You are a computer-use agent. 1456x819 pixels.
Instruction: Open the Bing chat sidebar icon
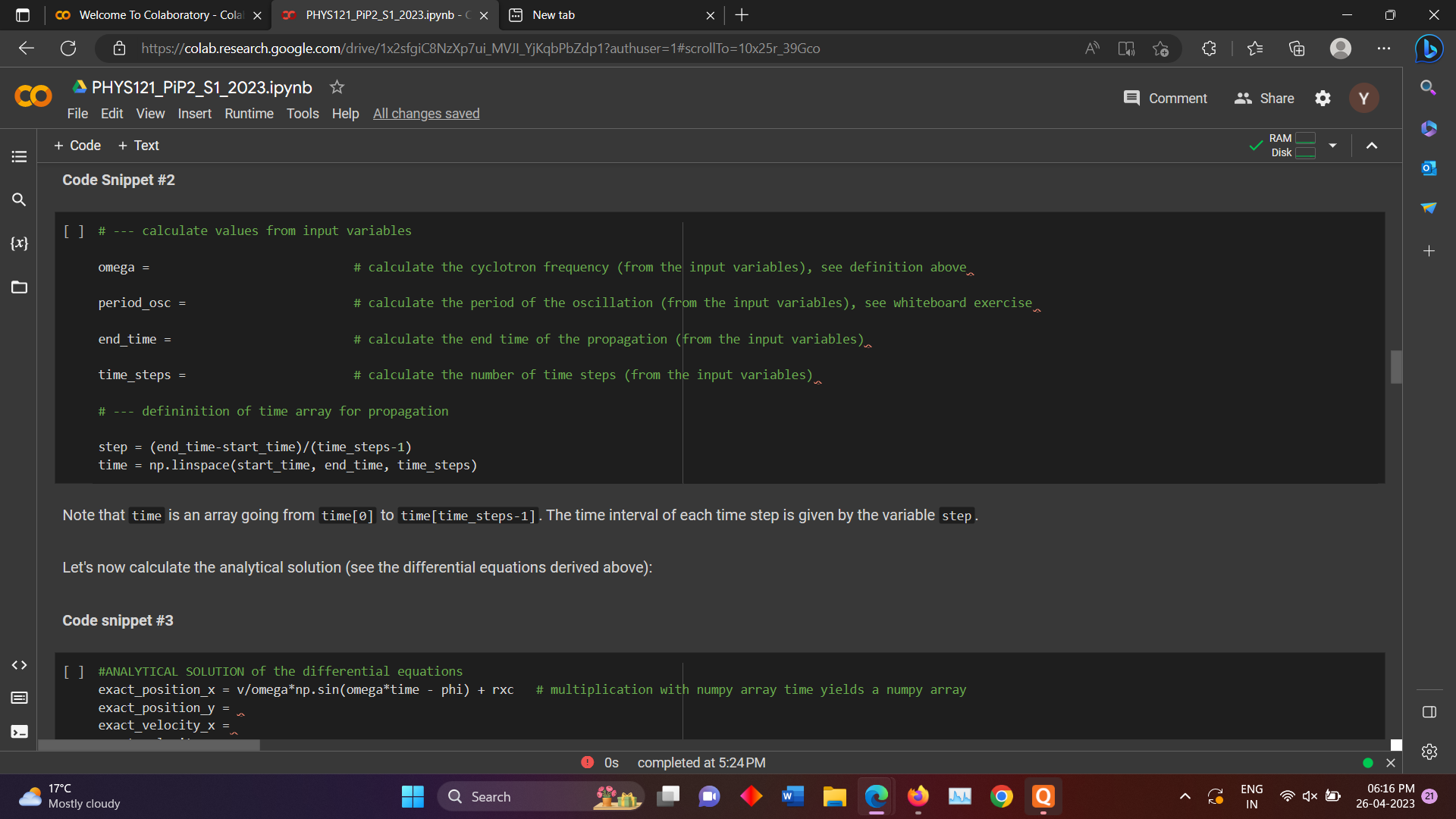pyautogui.click(x=1429, y=49)
